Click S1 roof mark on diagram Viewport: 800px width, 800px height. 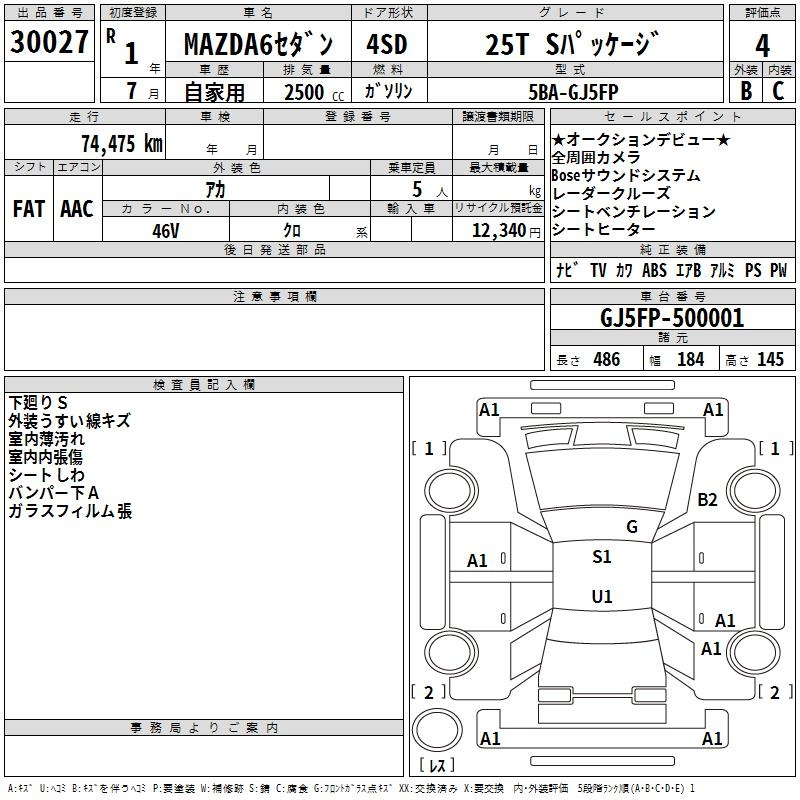(602, 557)
